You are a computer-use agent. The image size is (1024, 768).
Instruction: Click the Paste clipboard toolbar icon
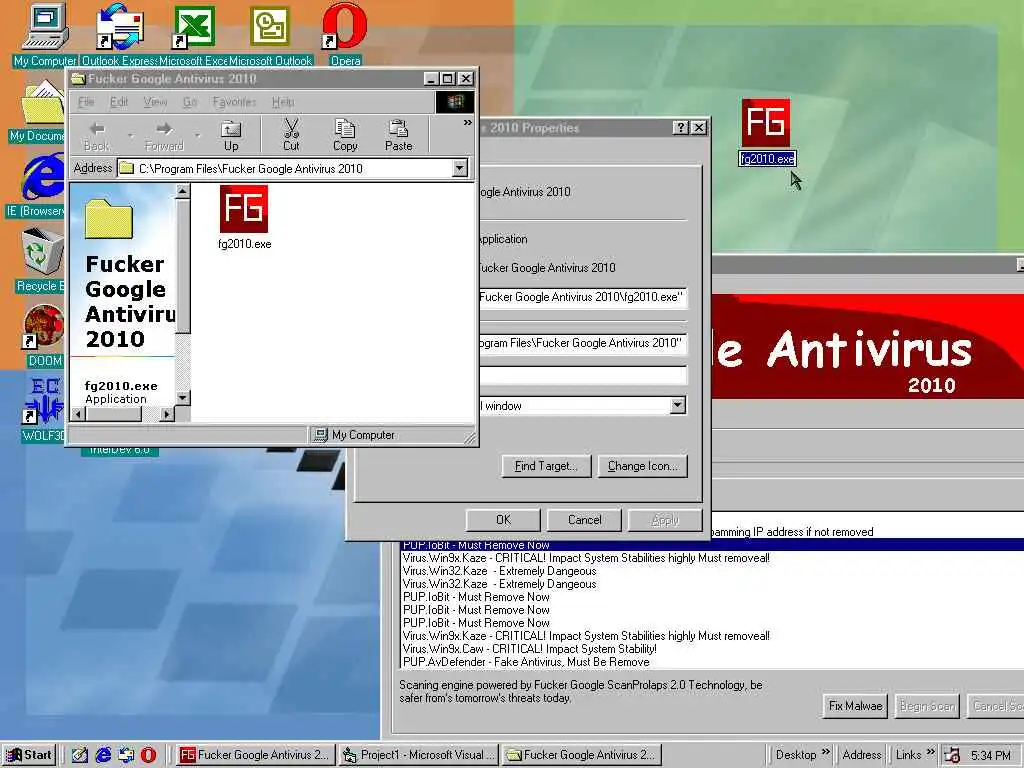tap(398, 136)
